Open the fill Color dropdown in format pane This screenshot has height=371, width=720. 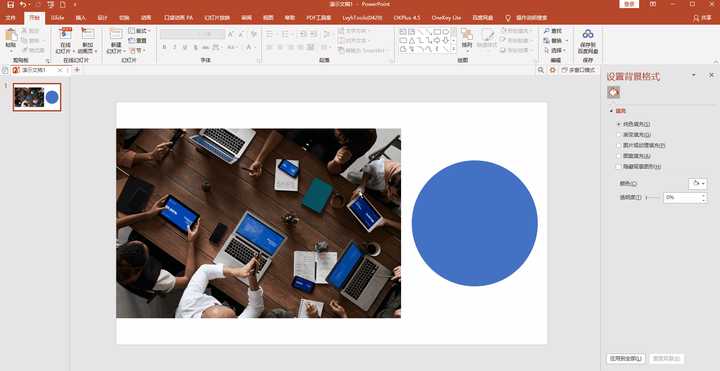(x=698, y=184)
